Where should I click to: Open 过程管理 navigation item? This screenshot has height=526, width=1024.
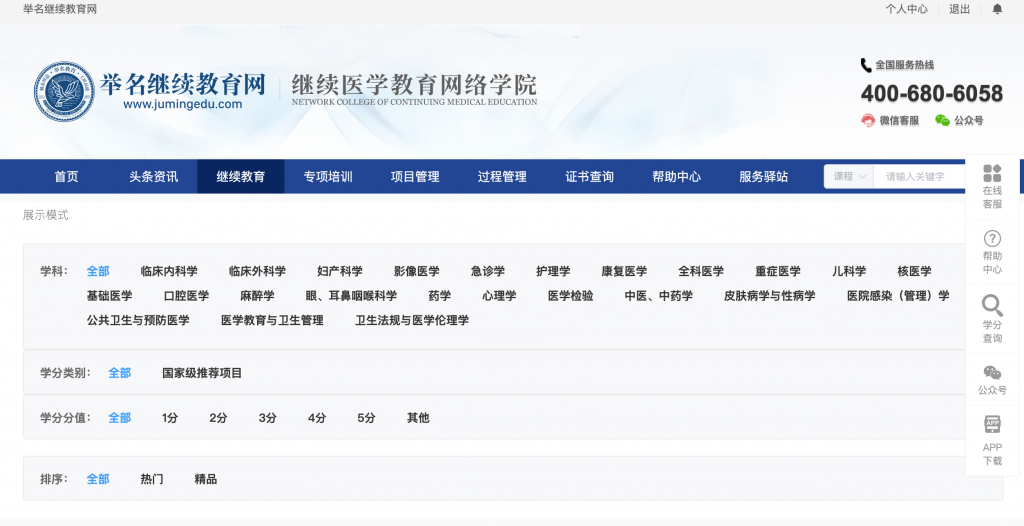tap(502, 176)
